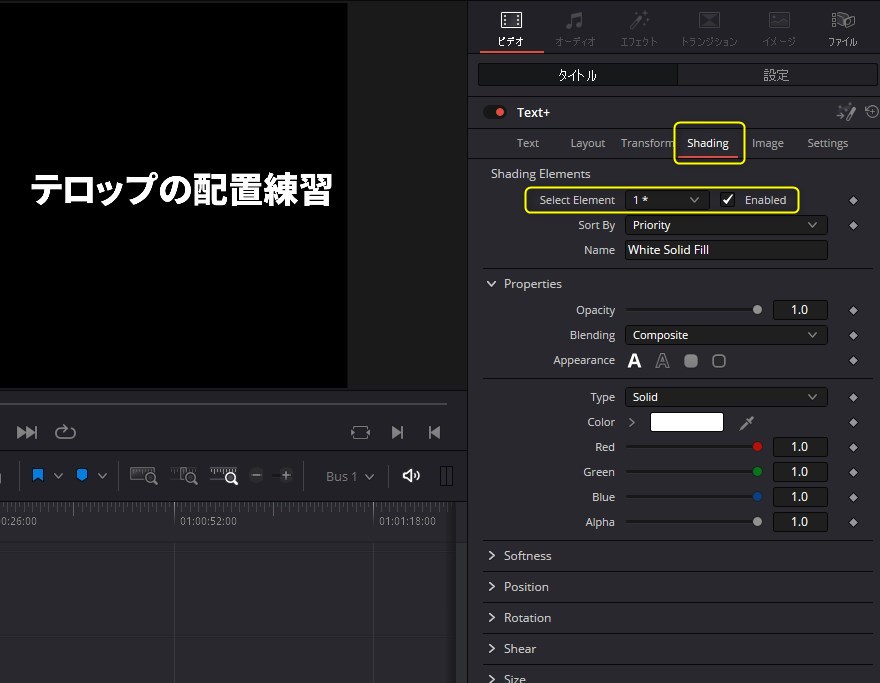880x683 pixels.
Task: Expand the Softness section
Action: [x=492, y=556]
